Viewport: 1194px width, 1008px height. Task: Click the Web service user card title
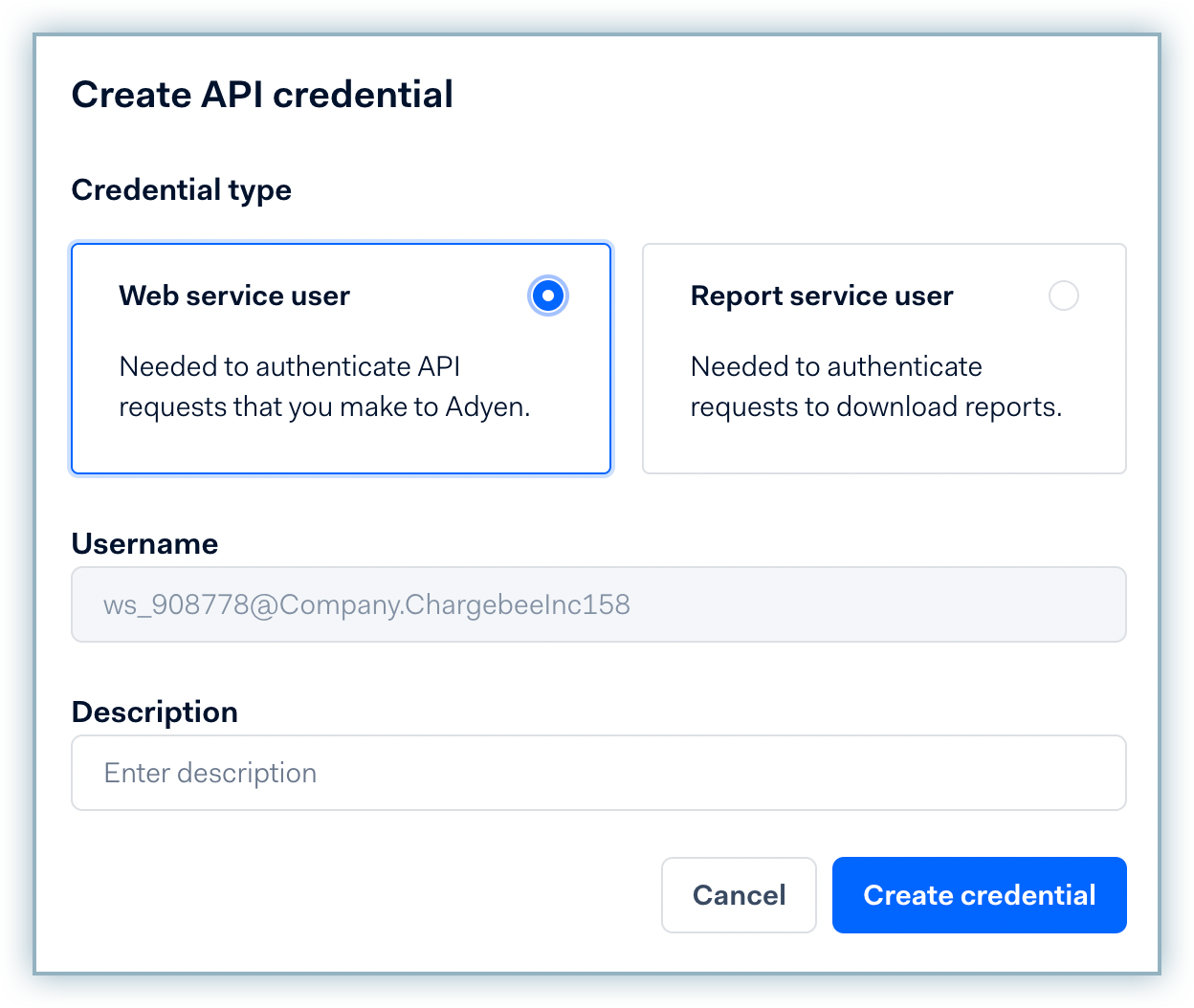click(234, 296)
